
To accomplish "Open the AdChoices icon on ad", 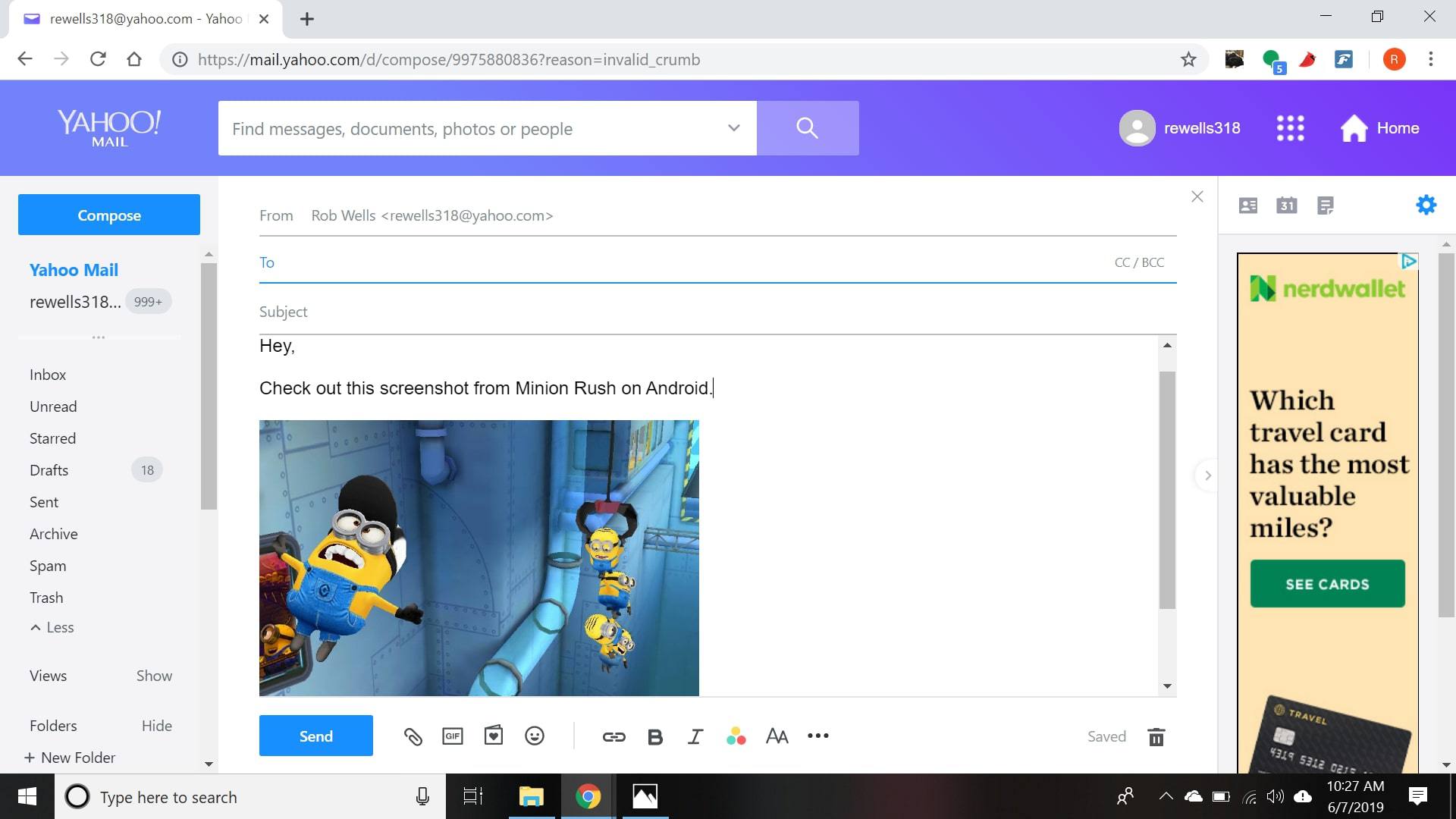I will click(x=1409, y=262).
